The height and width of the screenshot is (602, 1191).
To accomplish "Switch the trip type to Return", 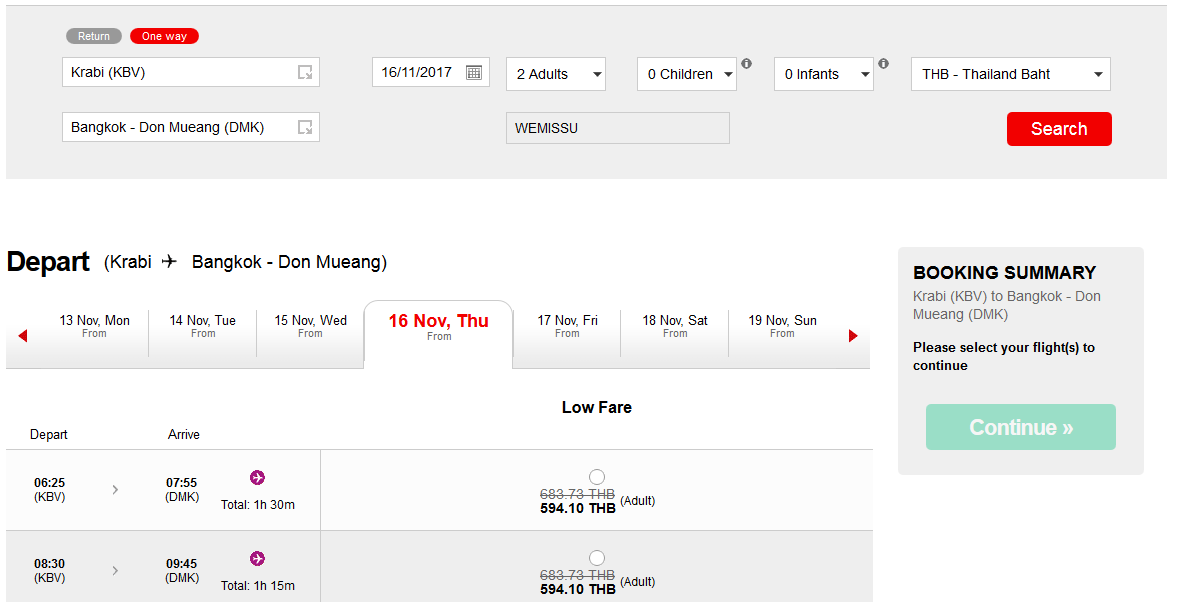I will coord(93,36).
